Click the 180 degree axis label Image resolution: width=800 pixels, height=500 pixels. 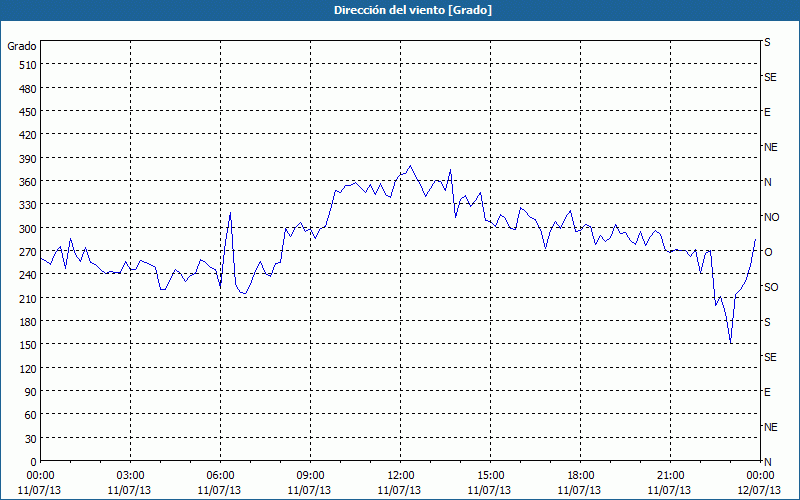(x=28, y=322)
